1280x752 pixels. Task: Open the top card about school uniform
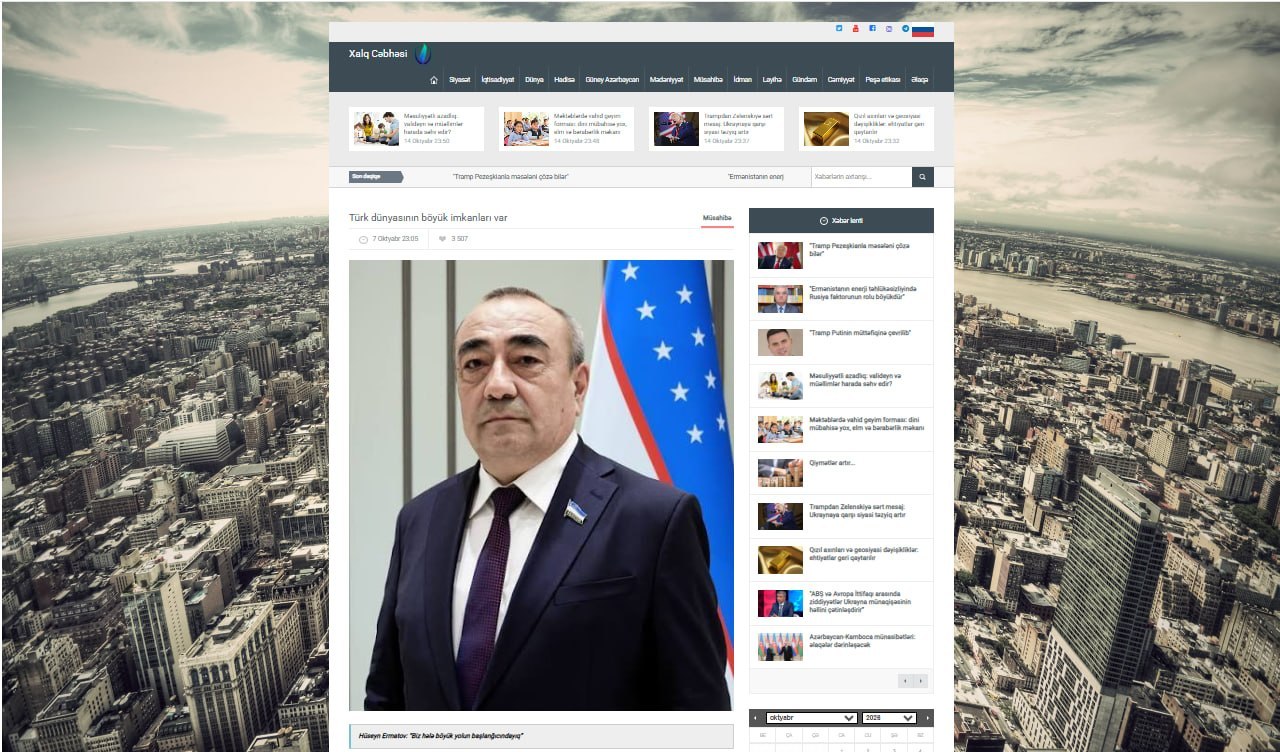pos(566,129)
